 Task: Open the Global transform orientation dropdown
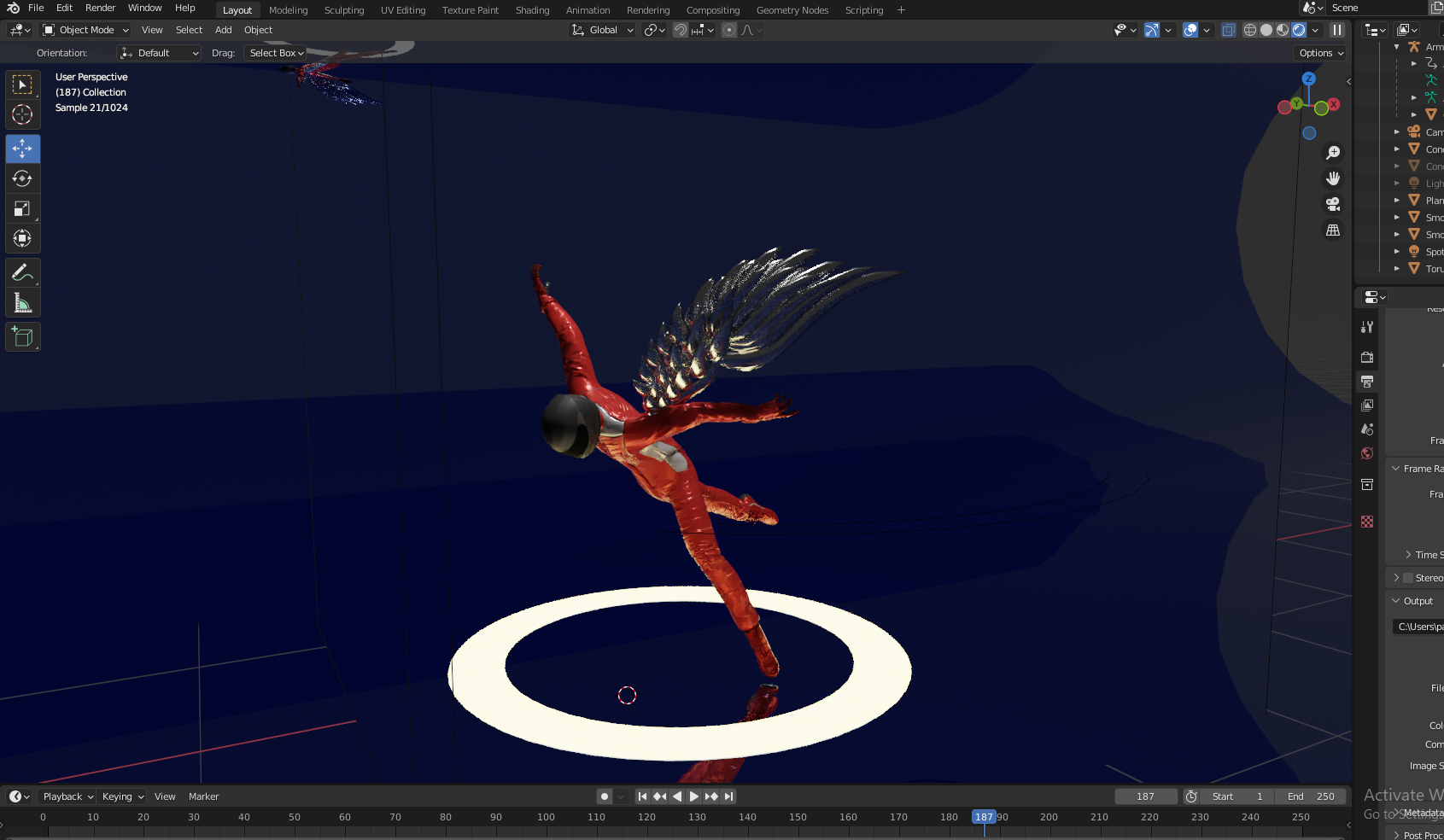[603, 30]
